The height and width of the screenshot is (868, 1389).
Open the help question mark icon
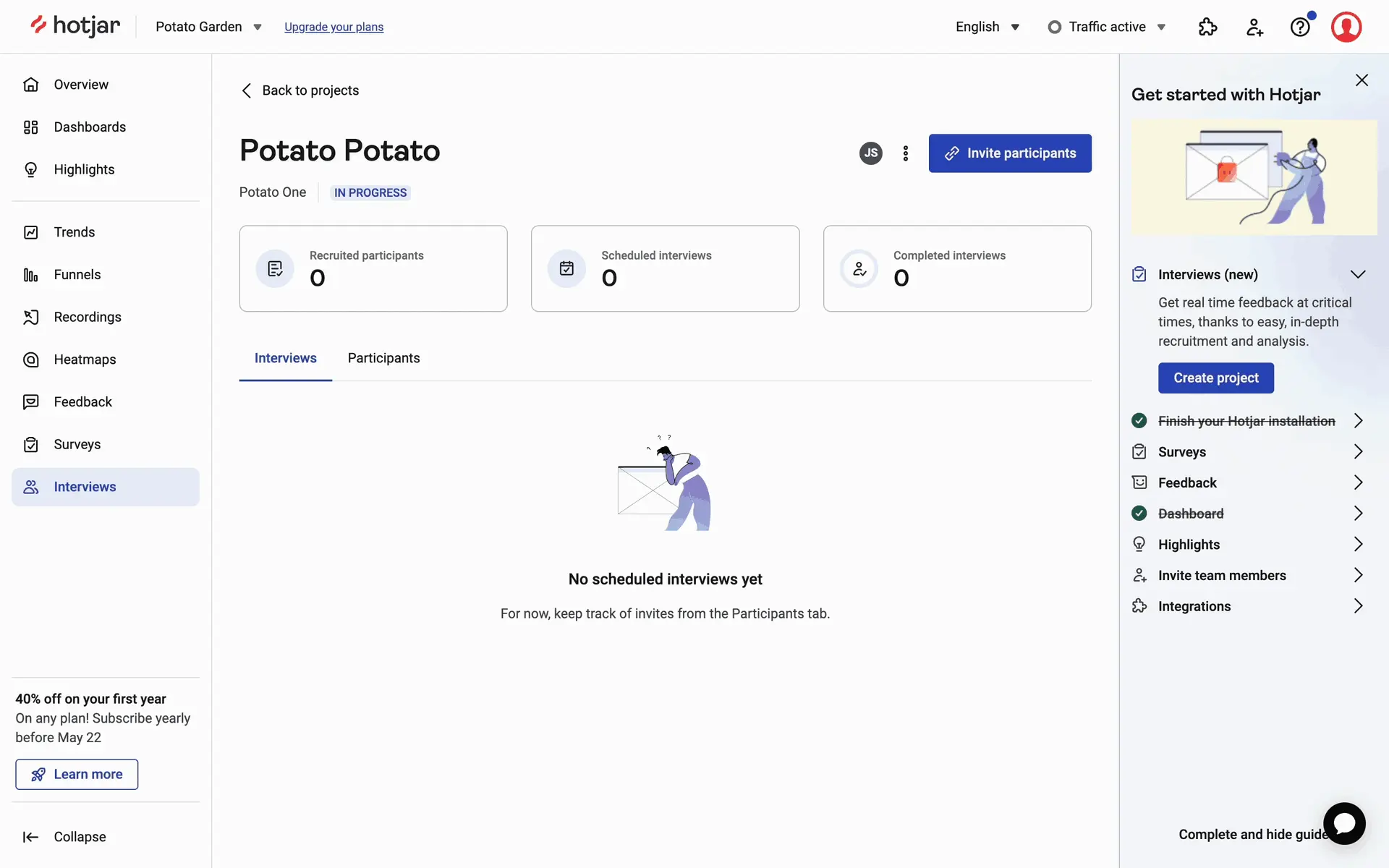1300,27
